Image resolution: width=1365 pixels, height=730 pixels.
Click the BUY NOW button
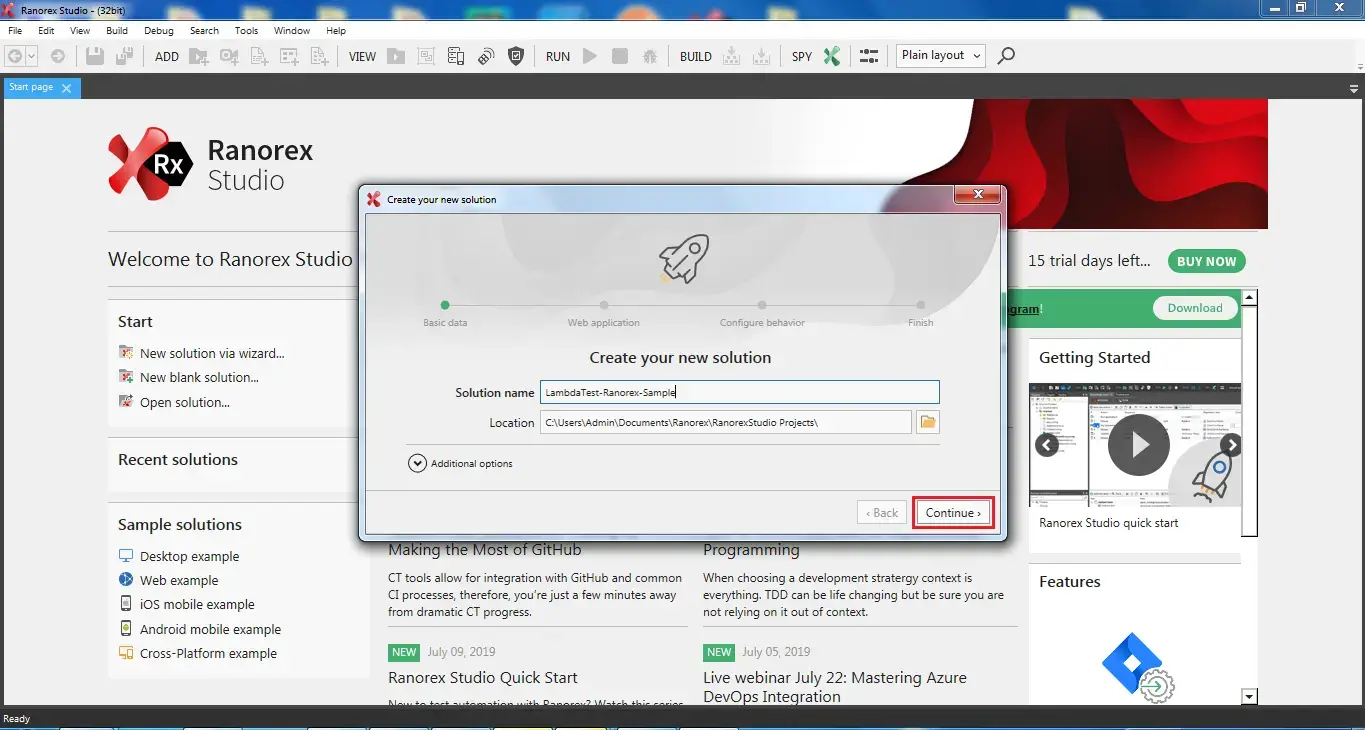(x=1205, y=261)
